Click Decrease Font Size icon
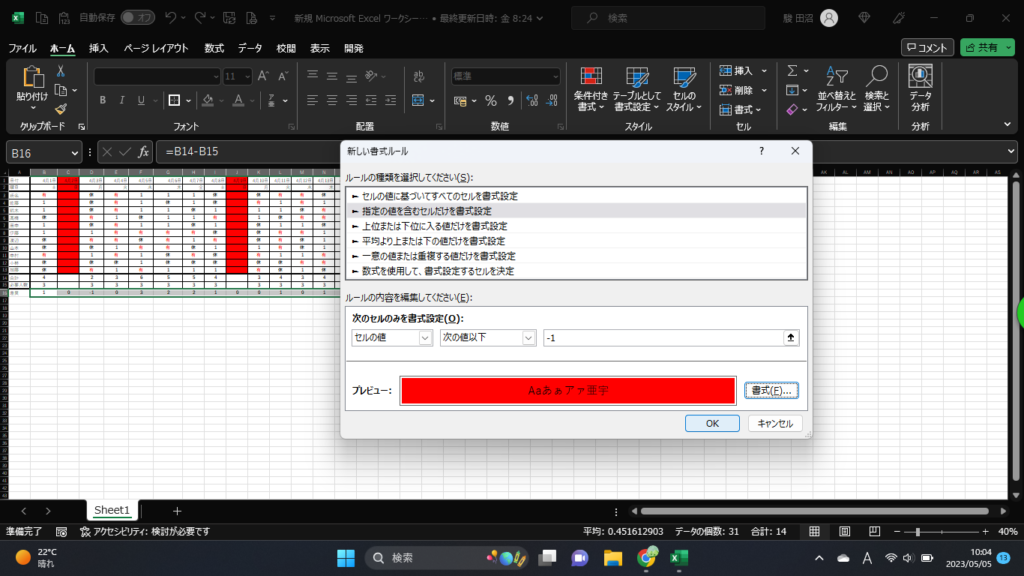The height and width of the screenshot is (576, 1024). (x=283, y=76)
